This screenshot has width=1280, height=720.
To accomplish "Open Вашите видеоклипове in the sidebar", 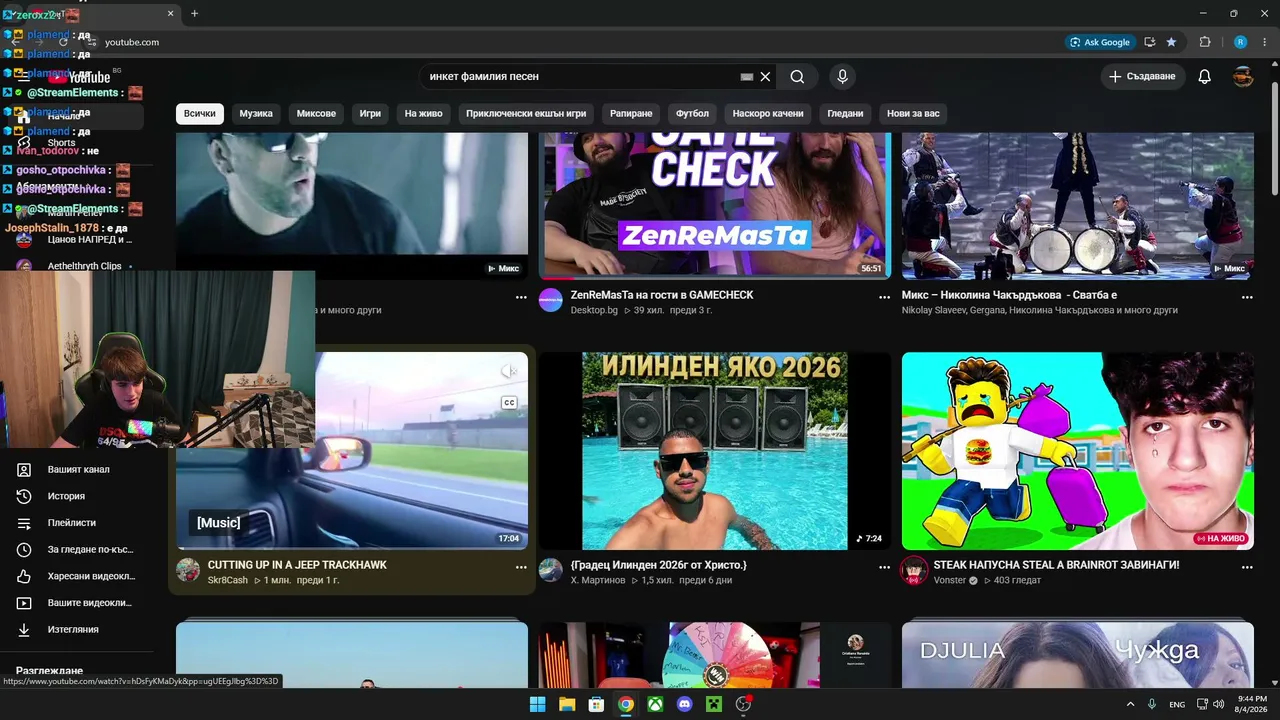I will (78, 603).
